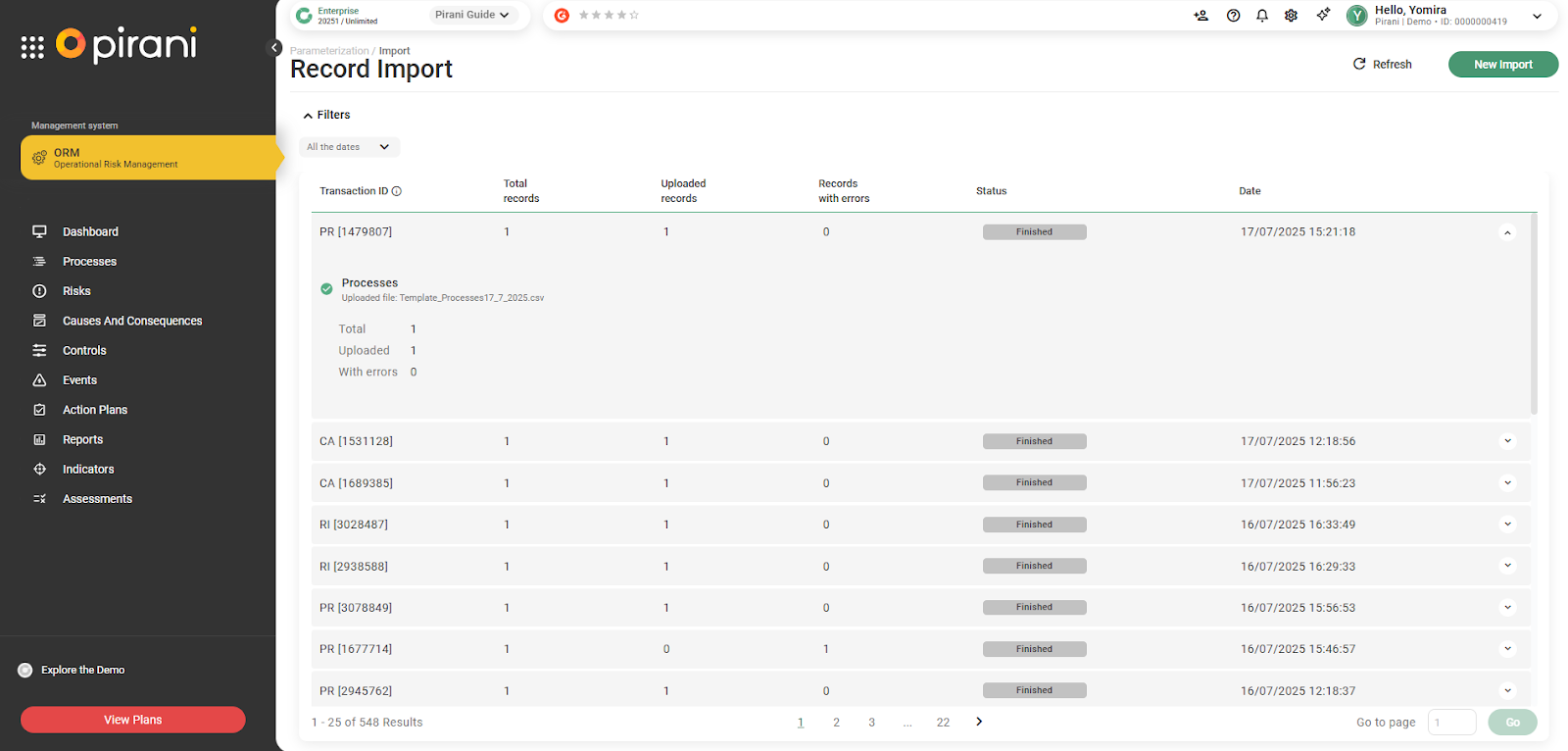This screenshot has height=751, width=1568.
Task: Open the All the dates filter dropdown
Action: pyautogui.click(x=349, y=147)
